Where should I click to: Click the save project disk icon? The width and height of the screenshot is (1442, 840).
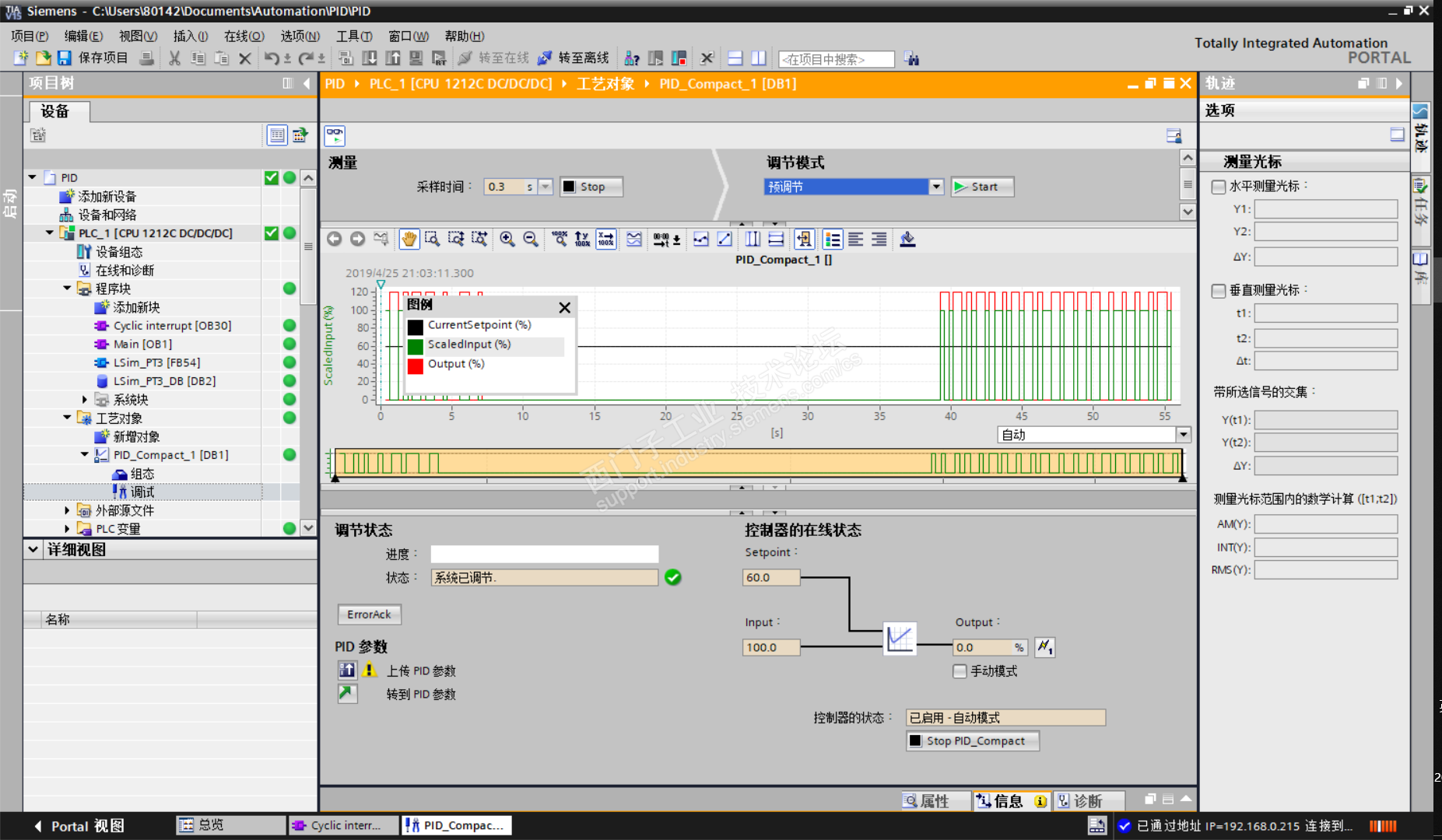64,58
